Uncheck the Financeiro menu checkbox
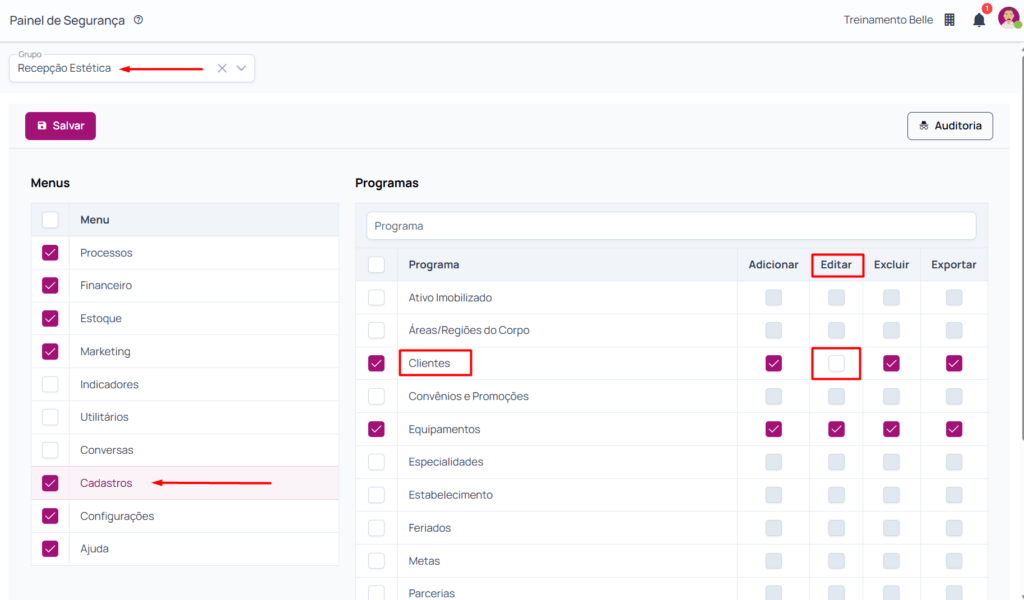The image size is (1024, 600). [x=50, y=286]
